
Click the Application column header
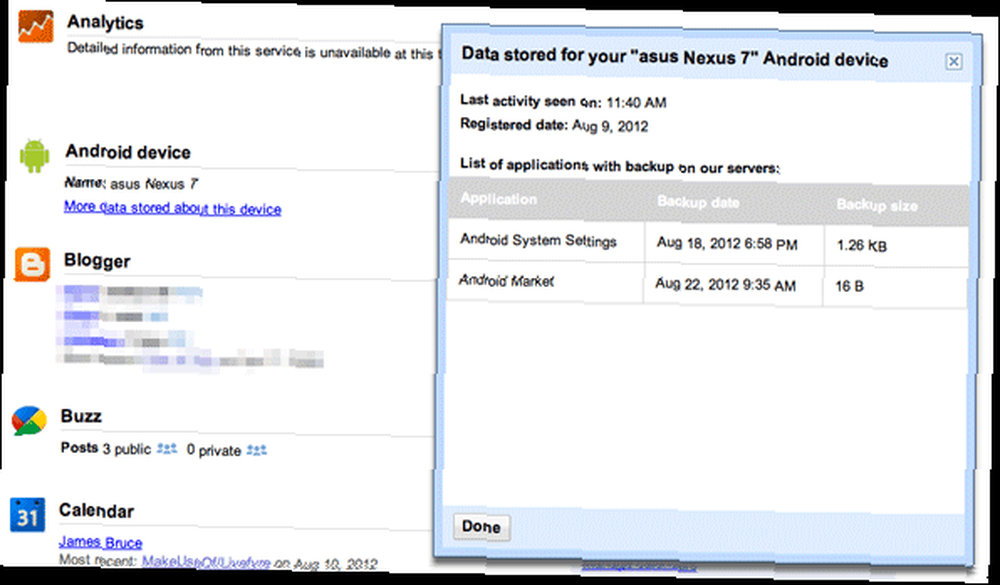point(499,199)
